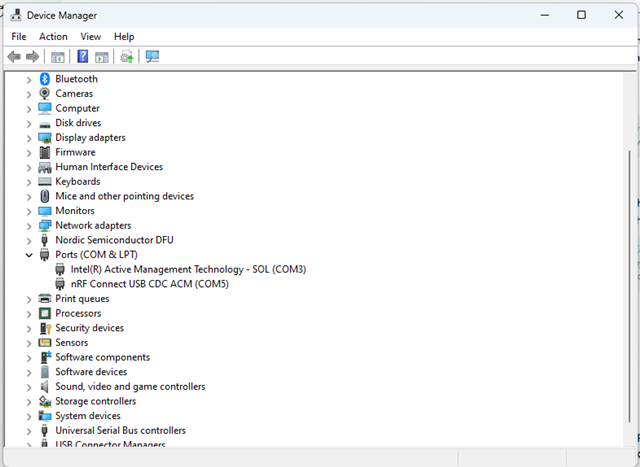Click the Forward arrow in the toolbar
The height and width of the screenshot is (467, 640).
point(33,57)
